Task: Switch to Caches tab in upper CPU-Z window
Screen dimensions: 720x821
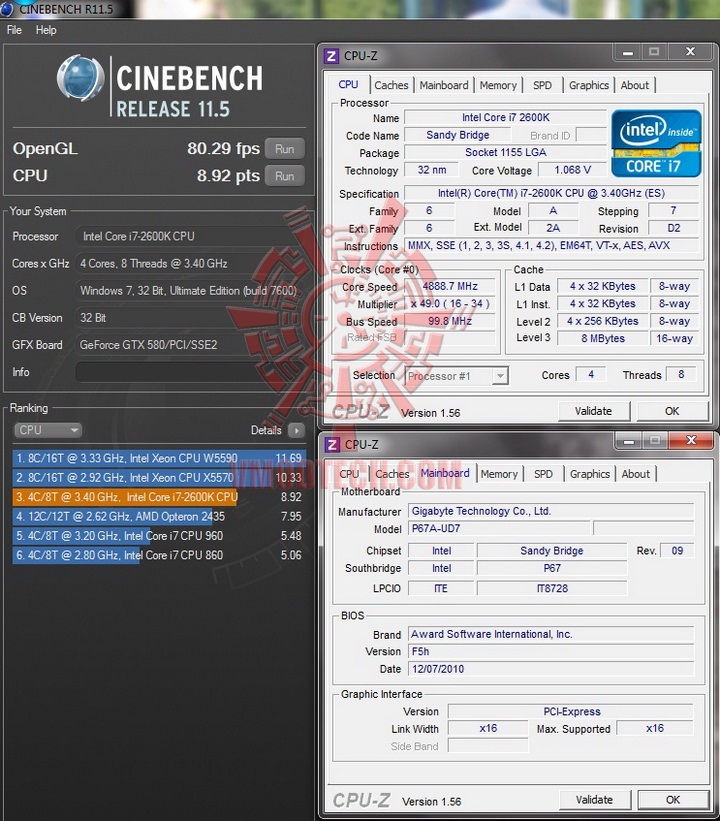Action: (x=391, y=85)
